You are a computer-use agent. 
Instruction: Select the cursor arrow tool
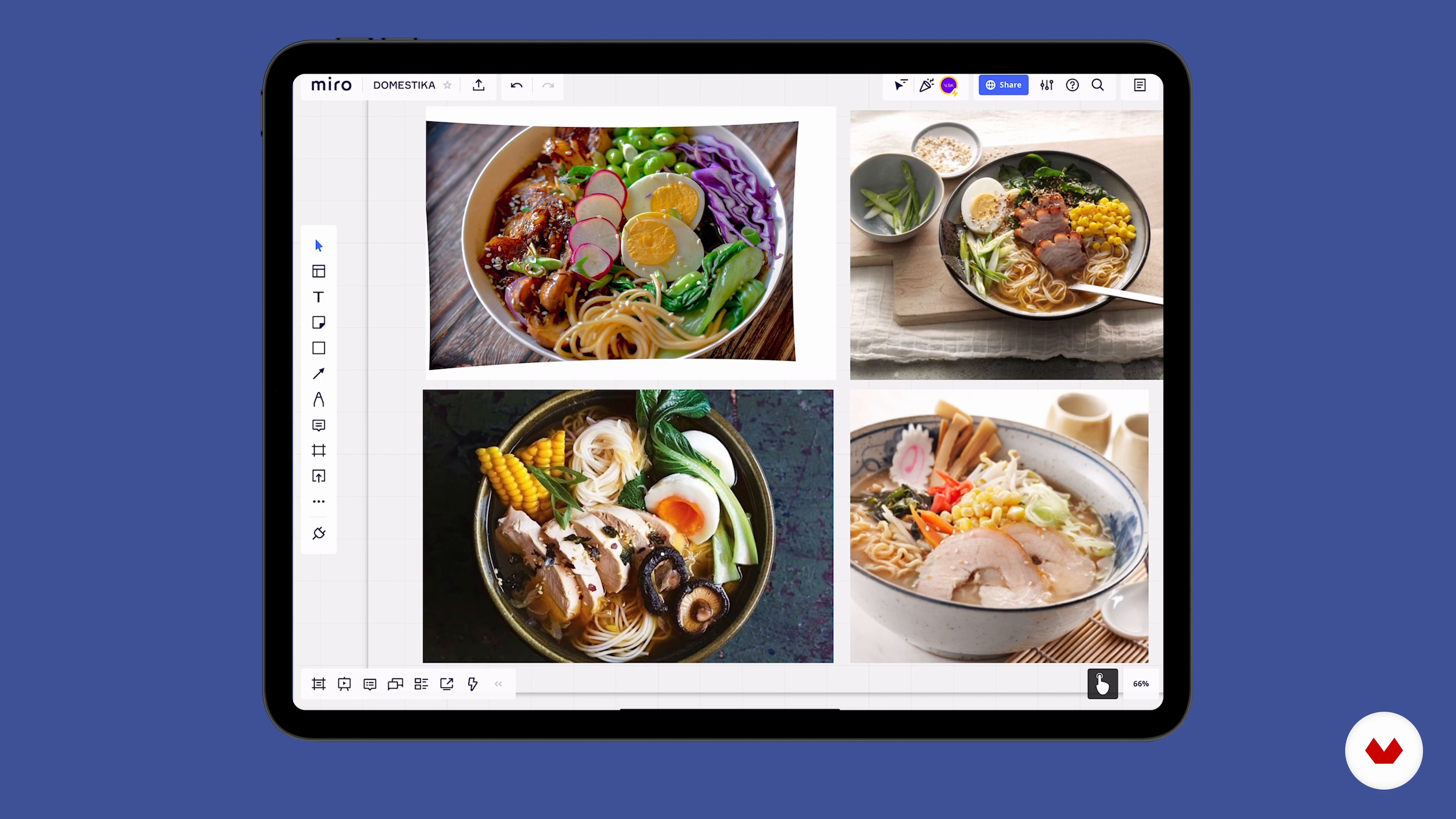(x=319, y=245)
